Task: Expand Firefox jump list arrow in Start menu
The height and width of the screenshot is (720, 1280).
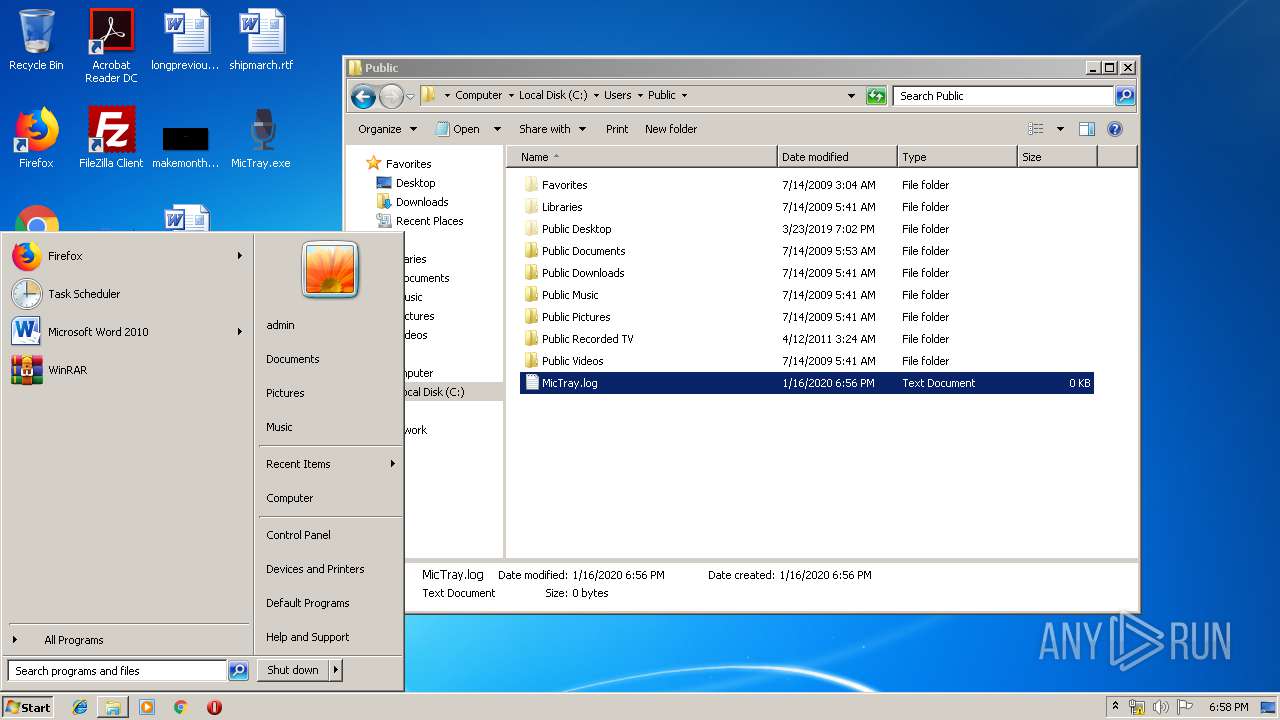Action: pos(240,256)
